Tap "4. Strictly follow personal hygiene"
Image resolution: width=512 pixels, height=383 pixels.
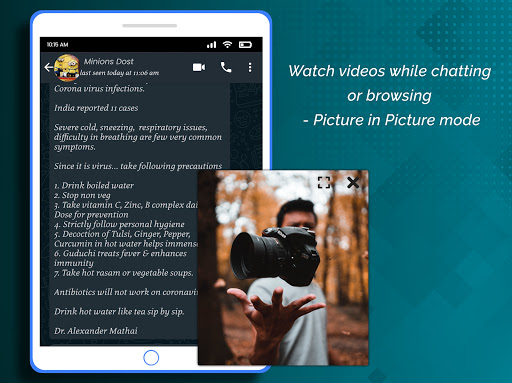pyautogui.click(x=119, y=224)
